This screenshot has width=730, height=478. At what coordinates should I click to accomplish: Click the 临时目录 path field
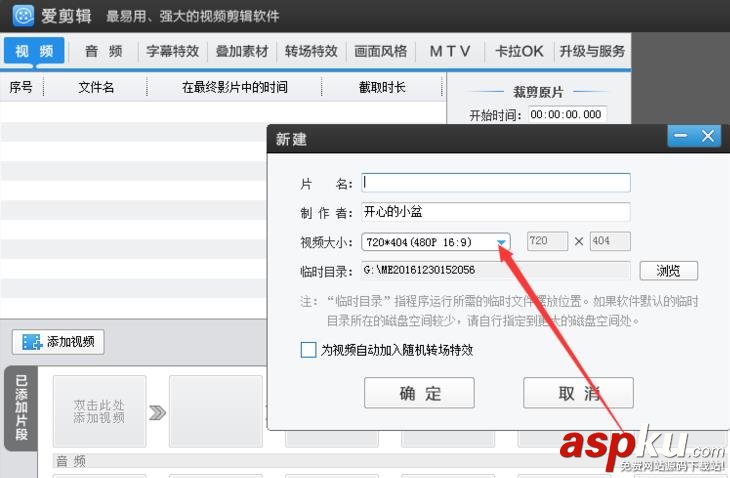(x=496, y=270)
